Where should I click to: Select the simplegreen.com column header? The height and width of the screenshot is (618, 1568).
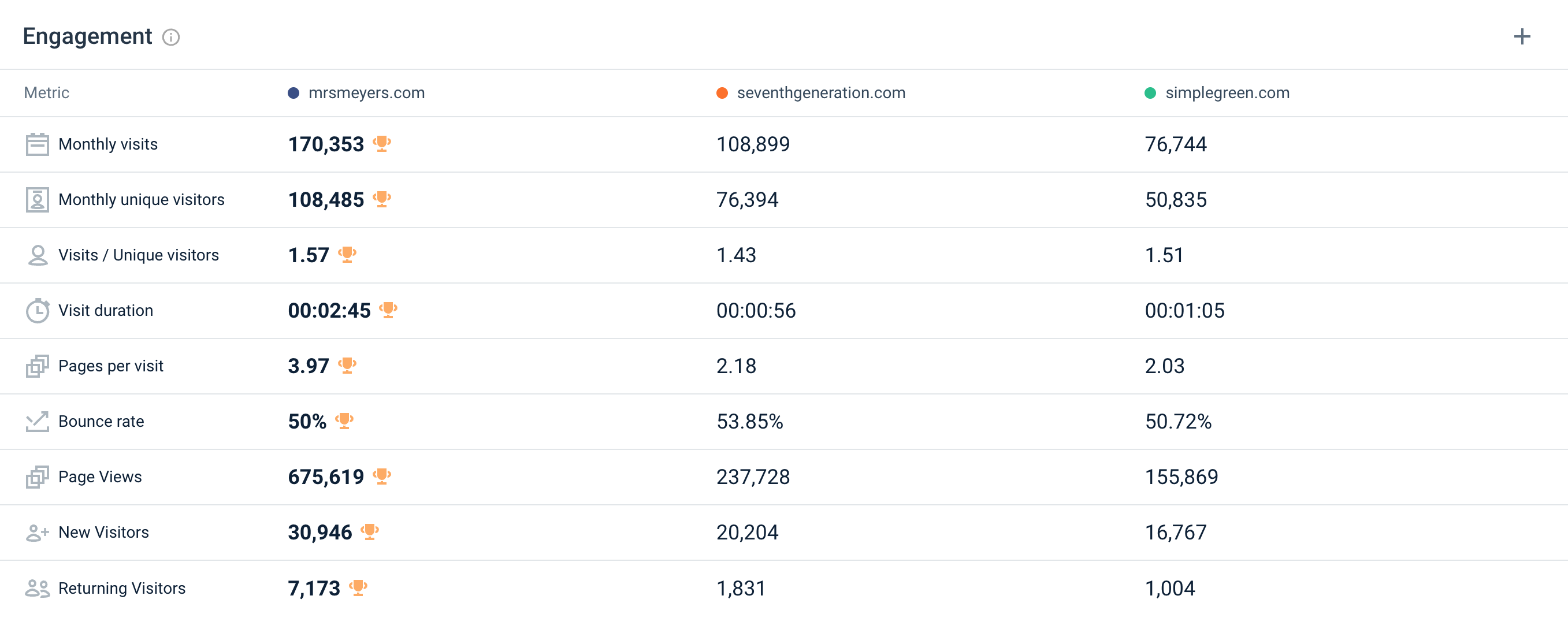[x=1217, y=92]
